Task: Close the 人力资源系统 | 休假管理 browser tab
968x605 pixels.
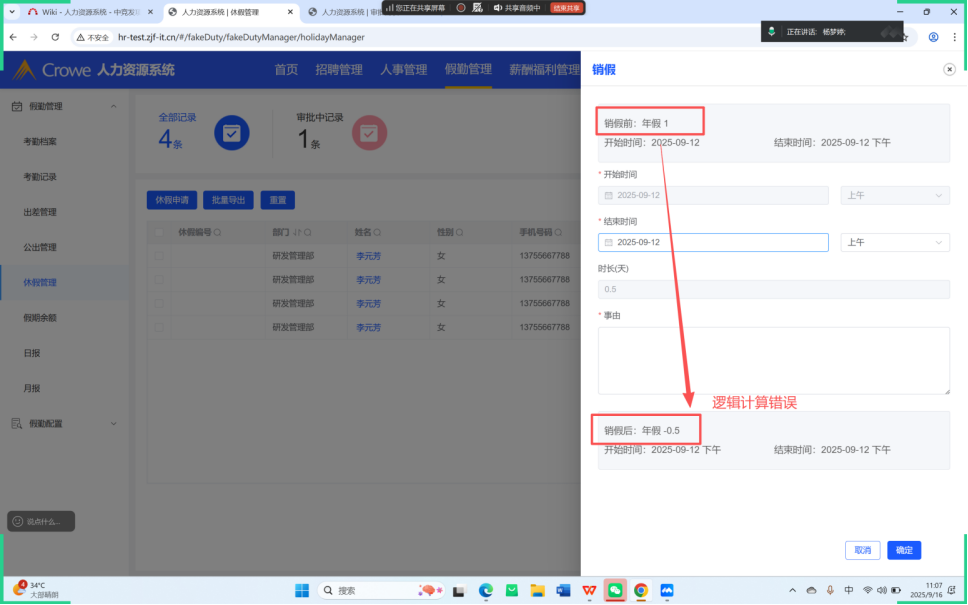Action: click(x=290, y=12)
